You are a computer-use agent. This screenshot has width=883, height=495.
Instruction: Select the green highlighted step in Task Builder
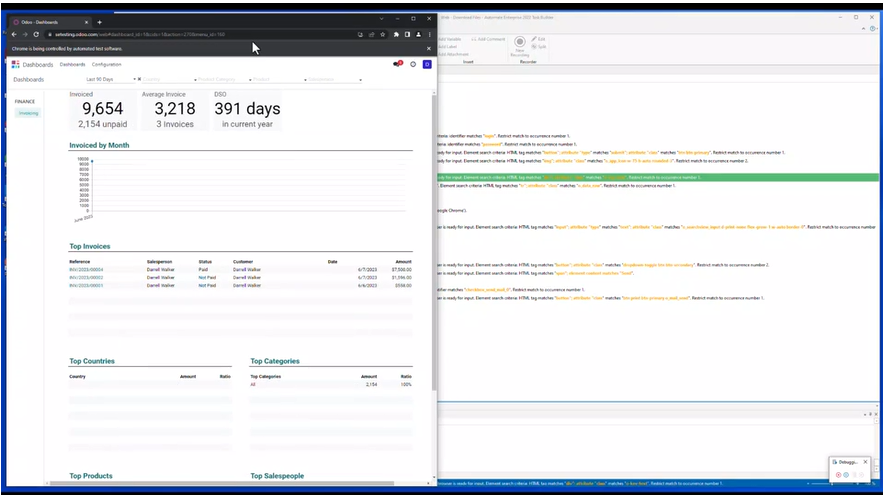(x=658, y=177)
